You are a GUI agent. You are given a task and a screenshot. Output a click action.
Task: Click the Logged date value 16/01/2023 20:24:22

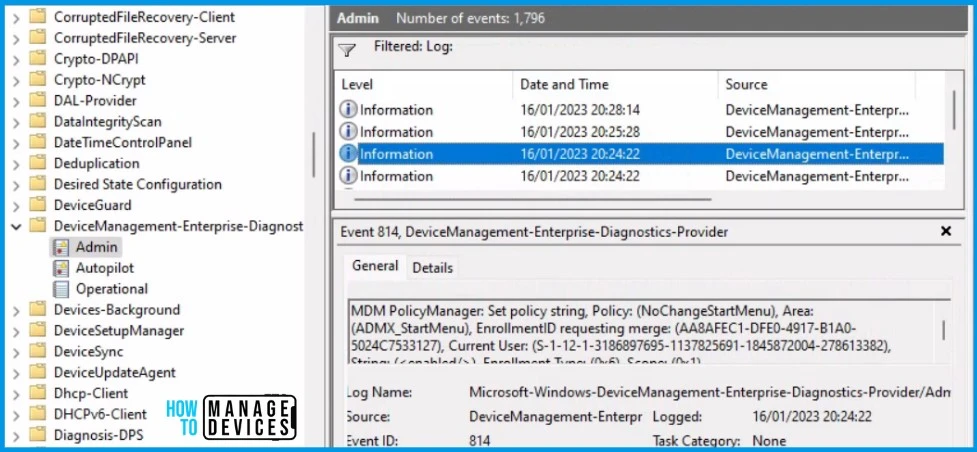pos(813,416)
